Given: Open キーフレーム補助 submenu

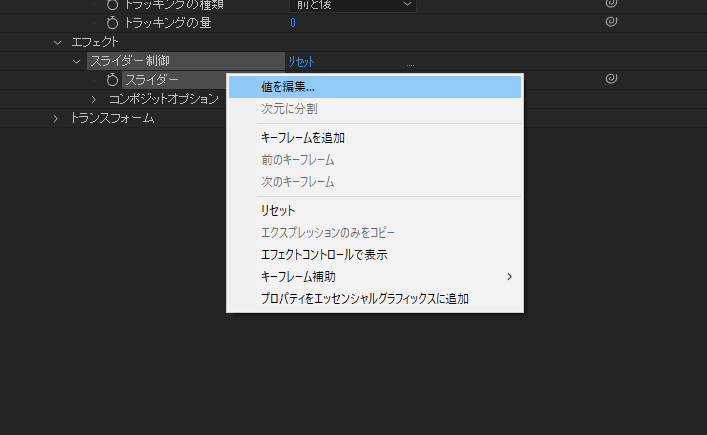Looking at the screenshot, I should point(375,277).
